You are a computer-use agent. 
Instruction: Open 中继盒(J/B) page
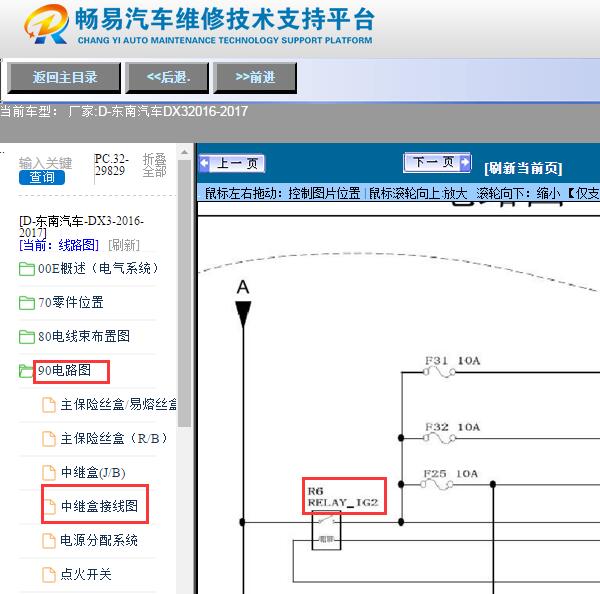[x=93, y=473]
